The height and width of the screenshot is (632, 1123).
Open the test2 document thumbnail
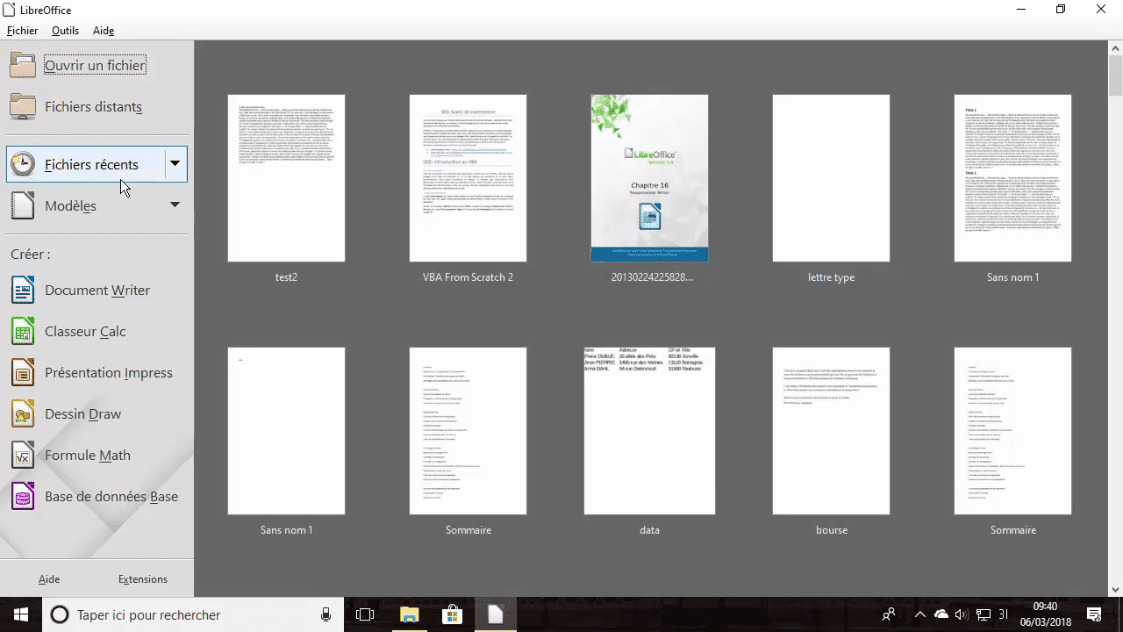coord(286,178)
